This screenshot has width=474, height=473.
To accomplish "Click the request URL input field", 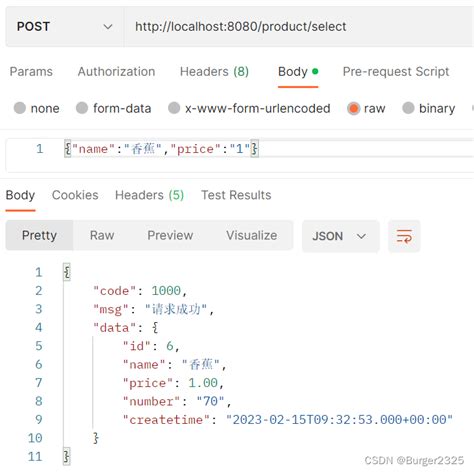I will (299, 27).
